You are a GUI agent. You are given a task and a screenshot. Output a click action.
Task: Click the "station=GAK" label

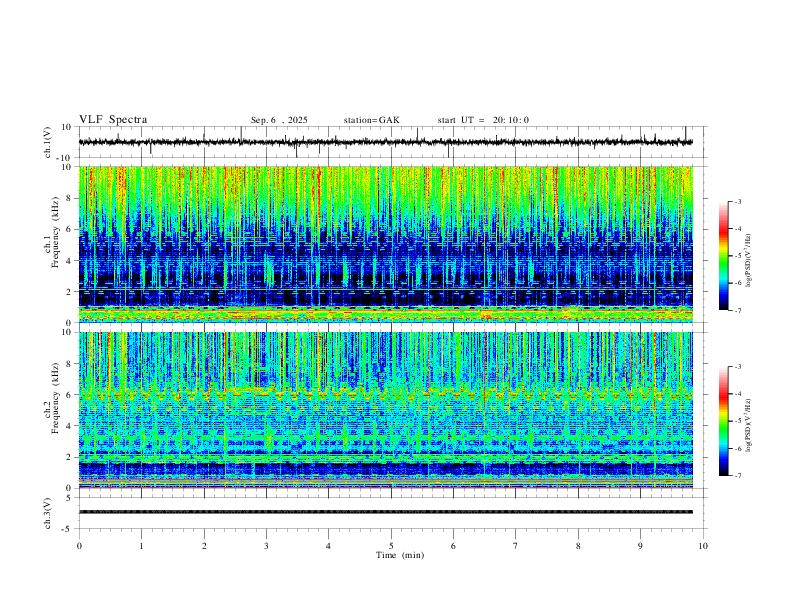coord(371,120)
